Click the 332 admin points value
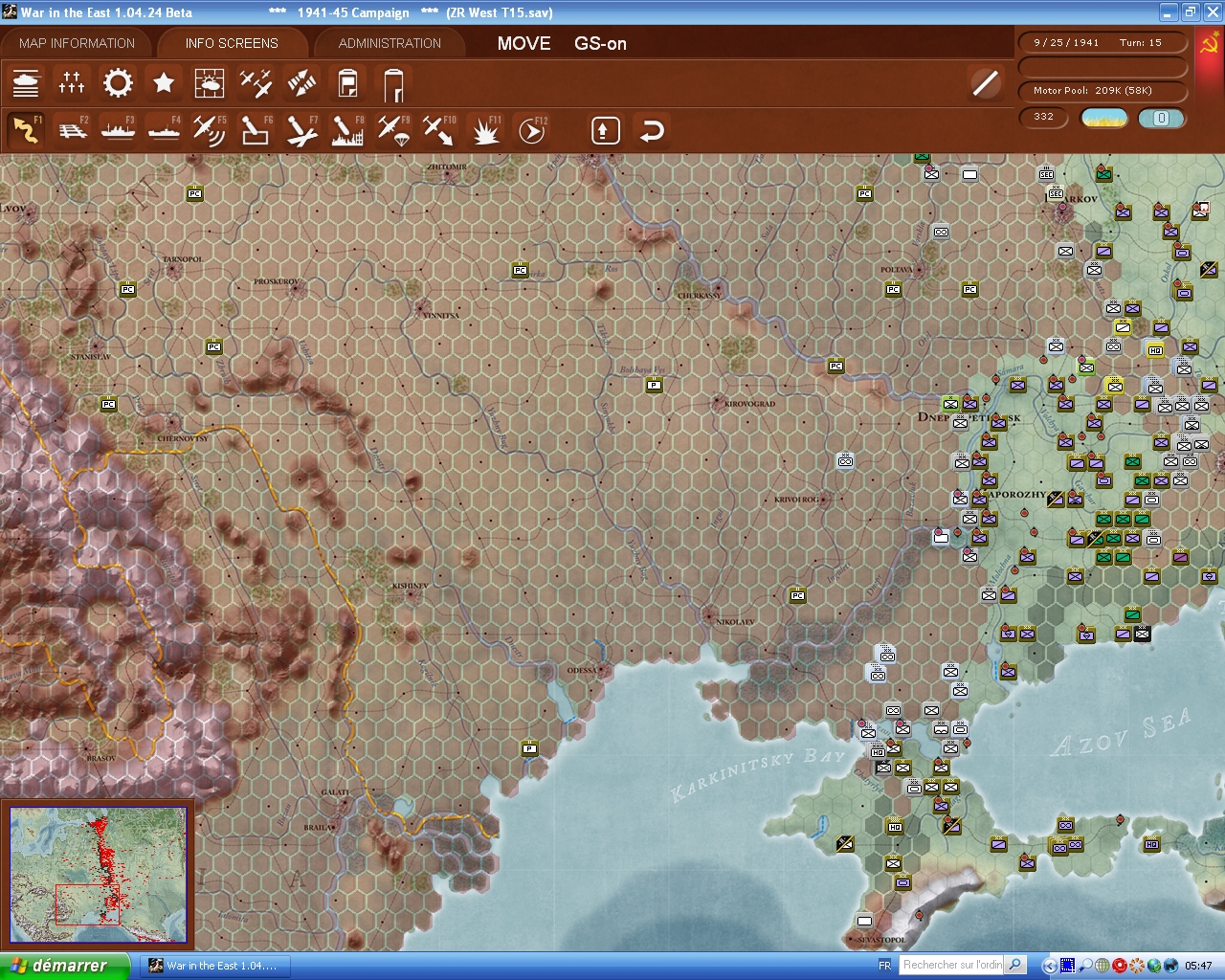 [x=1044, y=117]
